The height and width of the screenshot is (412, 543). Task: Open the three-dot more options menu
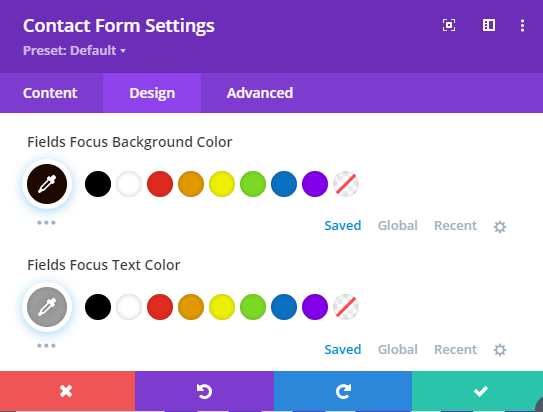(x=522, y=25)
